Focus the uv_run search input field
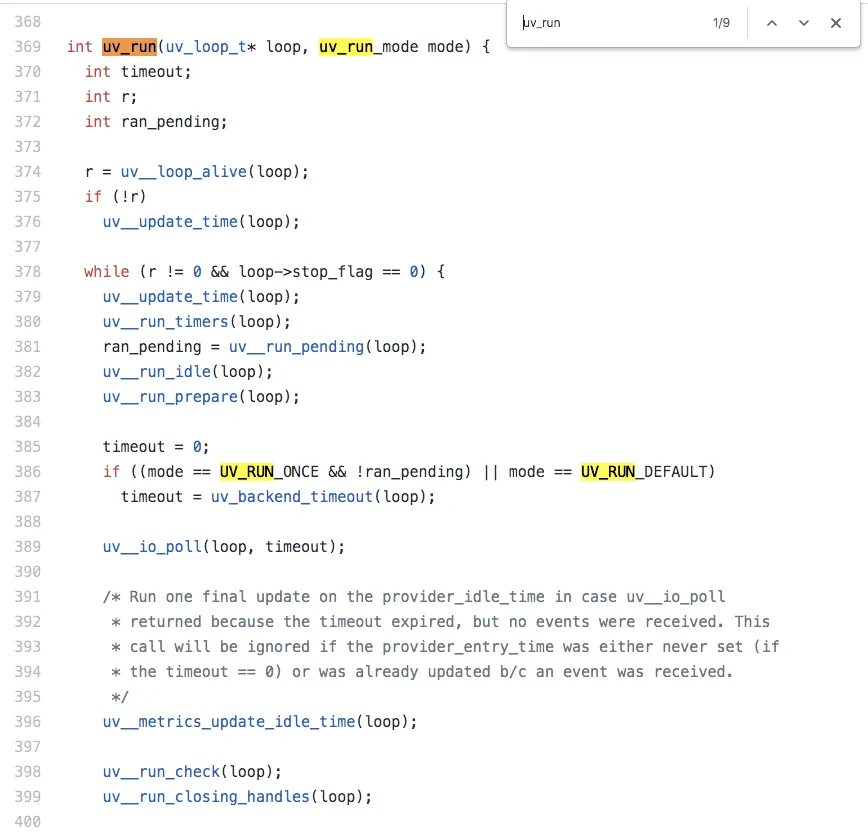The height and width of the screenshot is (832, 868). point(609,23)
